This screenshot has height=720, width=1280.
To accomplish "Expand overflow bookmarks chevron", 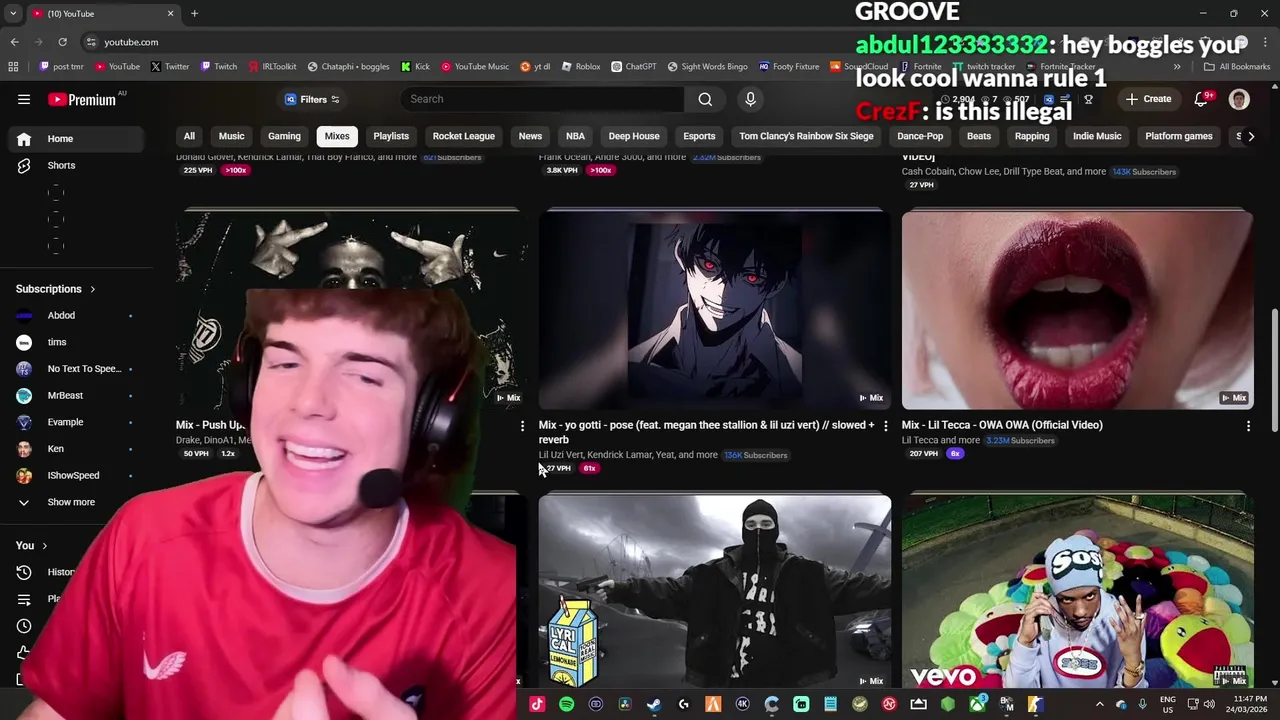I will (x=1177, y=67).
